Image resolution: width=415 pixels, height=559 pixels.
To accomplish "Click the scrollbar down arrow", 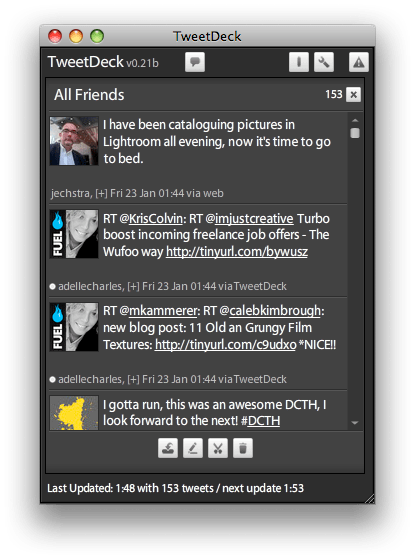I will pyautogui.click(x=354, y=423).
